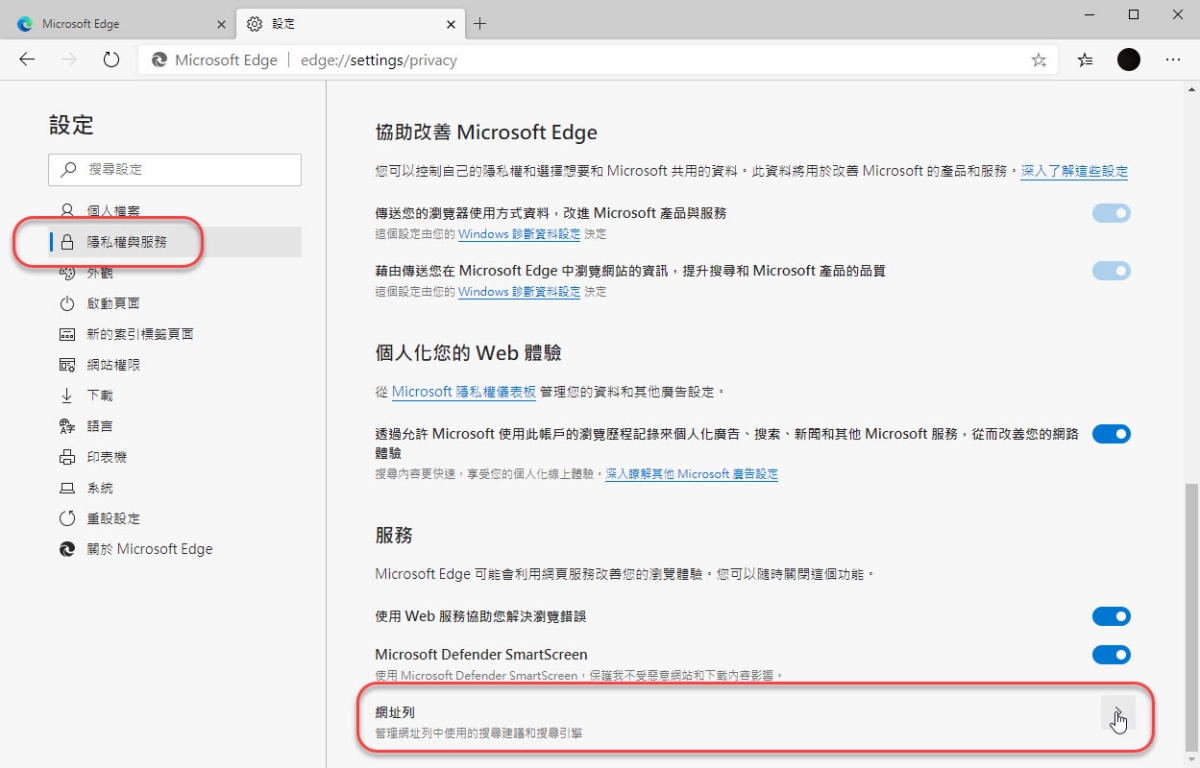Click the 管理網址列中使用的搜尋建議和搜尋引擎 description

[x=479, y=733]
